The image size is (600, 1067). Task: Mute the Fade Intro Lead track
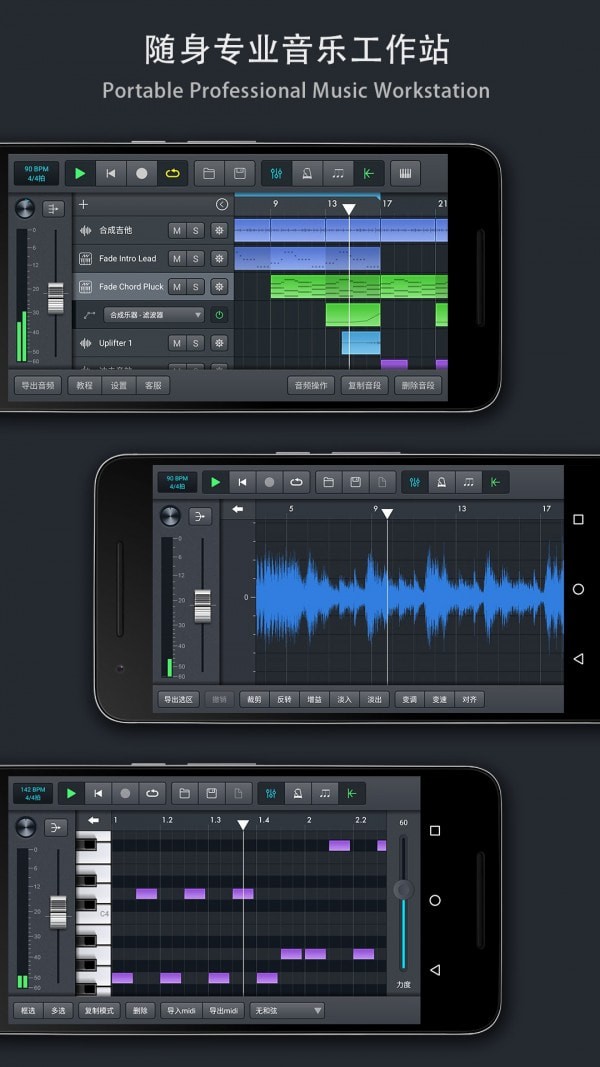click(x=177, y=259)
